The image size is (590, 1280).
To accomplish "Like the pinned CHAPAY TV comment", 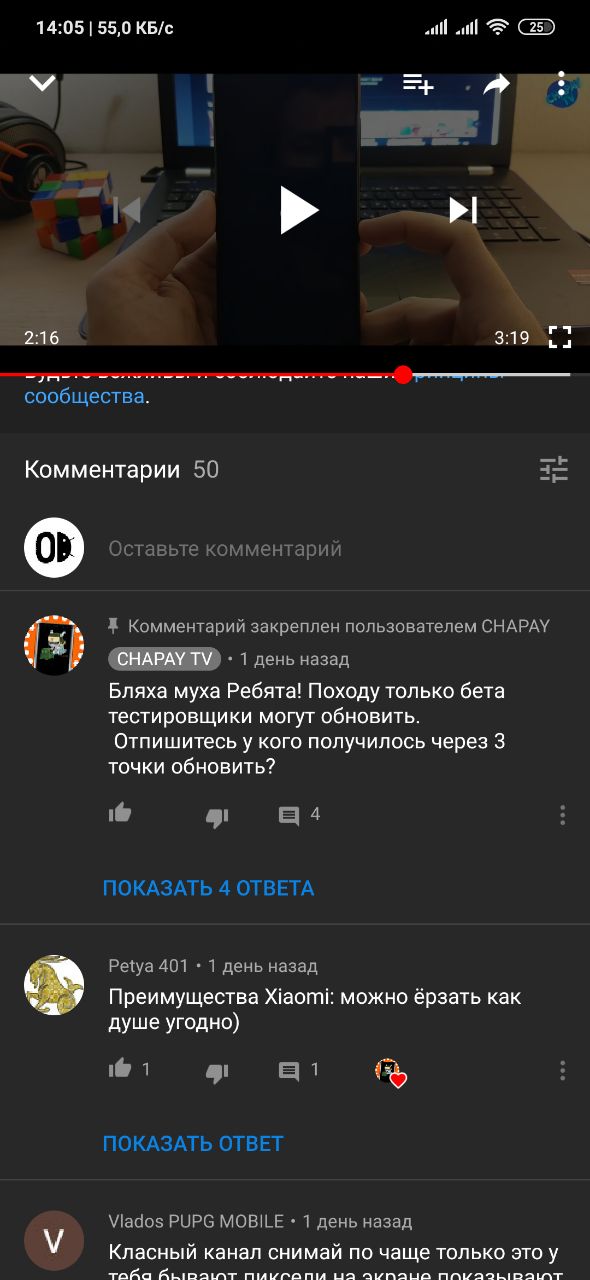I will [x=120, y=813].
